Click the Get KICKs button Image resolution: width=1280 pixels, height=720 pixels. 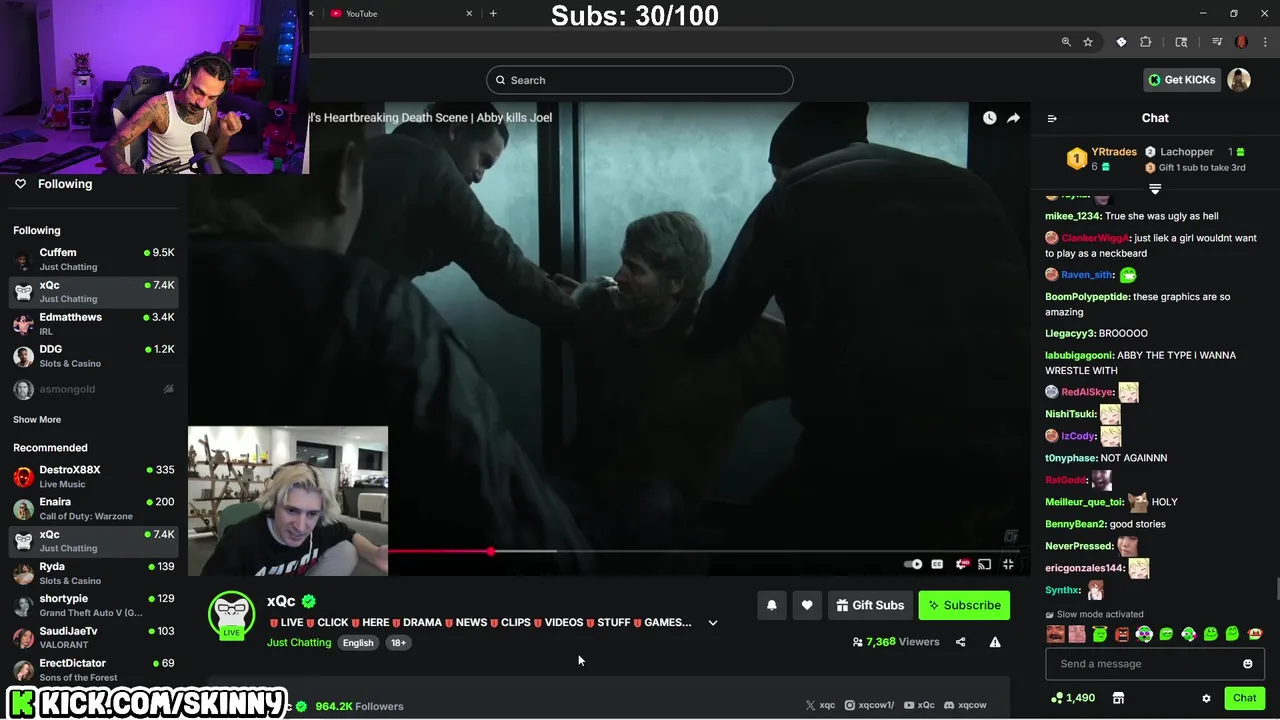tap(1181, 80)
